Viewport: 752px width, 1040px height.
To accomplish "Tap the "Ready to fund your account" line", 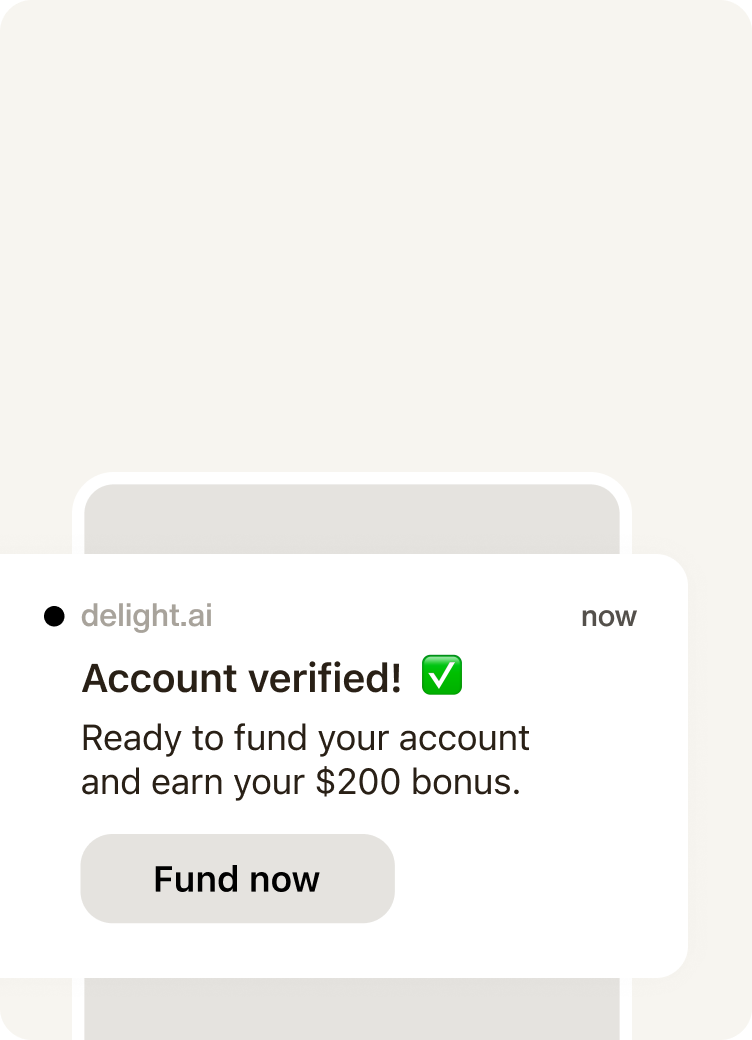I will coord(305,739).
